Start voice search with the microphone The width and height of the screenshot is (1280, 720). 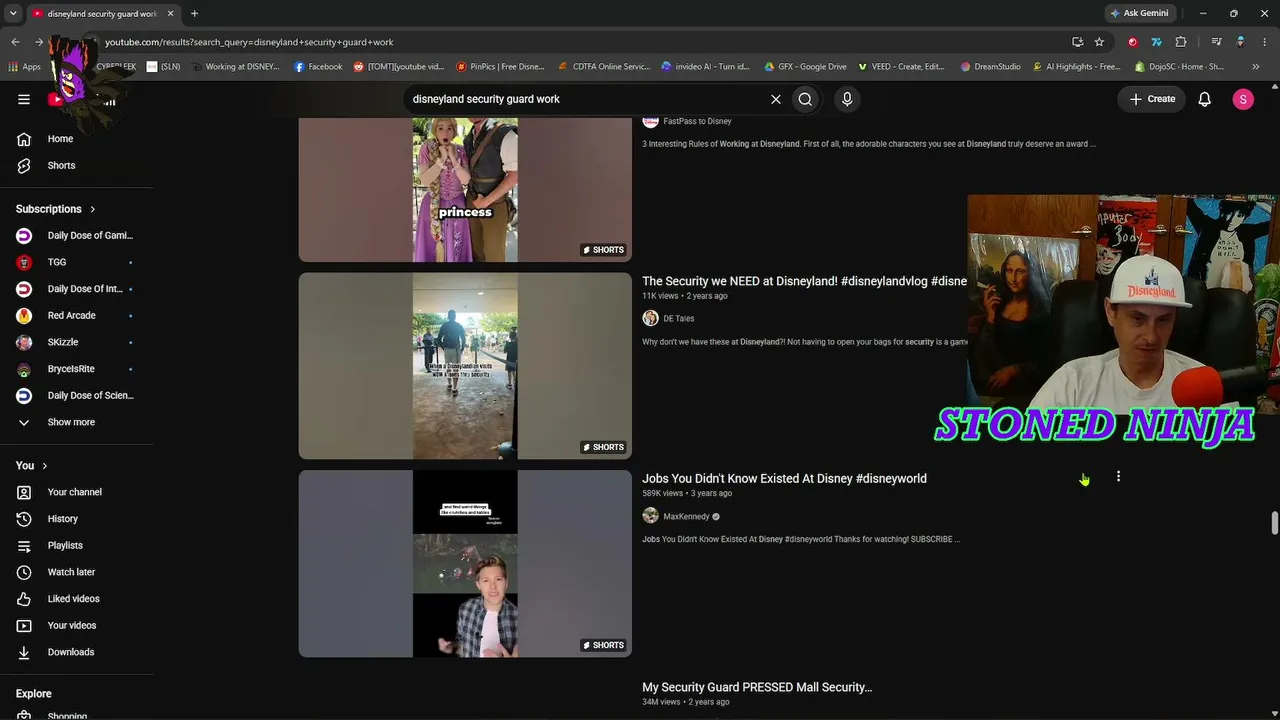point(847,99)
